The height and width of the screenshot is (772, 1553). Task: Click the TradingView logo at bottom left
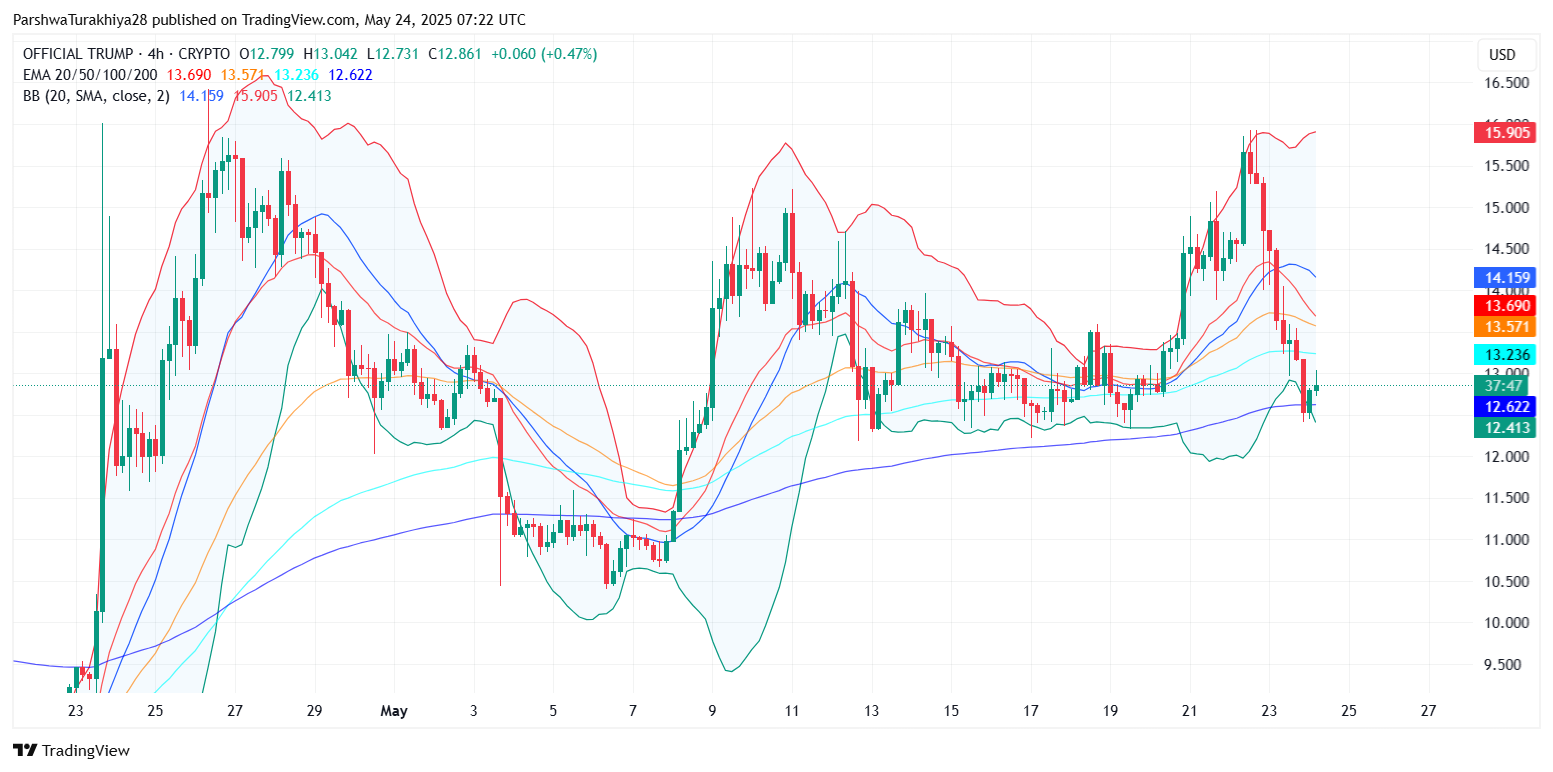coord(71,750)
